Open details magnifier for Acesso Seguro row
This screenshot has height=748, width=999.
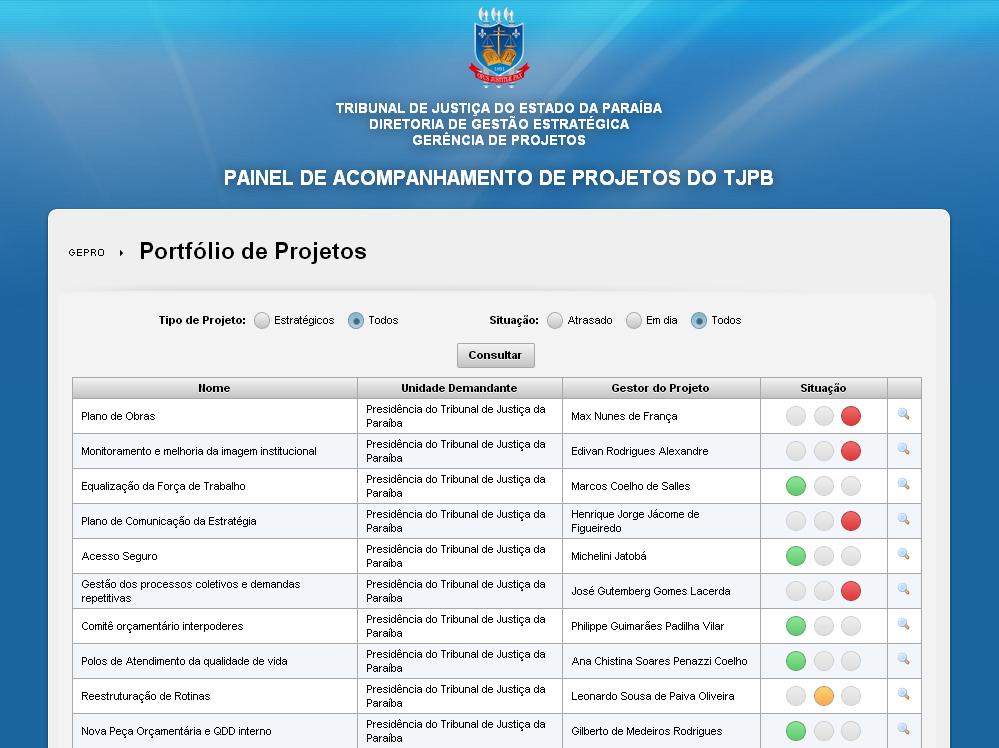903,555
